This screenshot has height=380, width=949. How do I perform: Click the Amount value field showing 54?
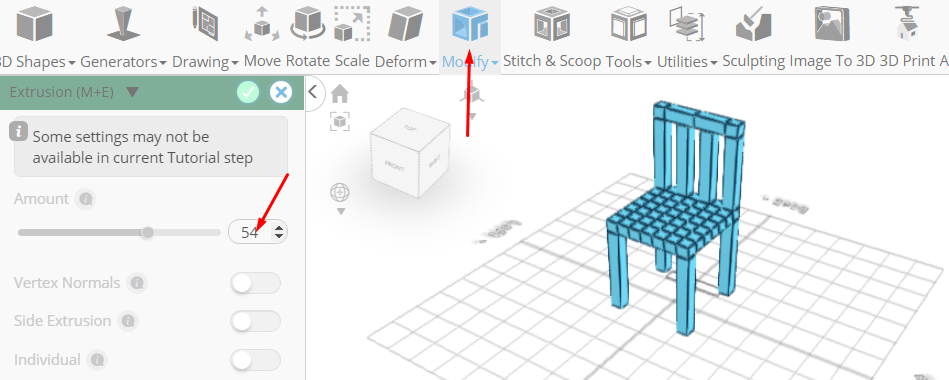coord(249,232)
